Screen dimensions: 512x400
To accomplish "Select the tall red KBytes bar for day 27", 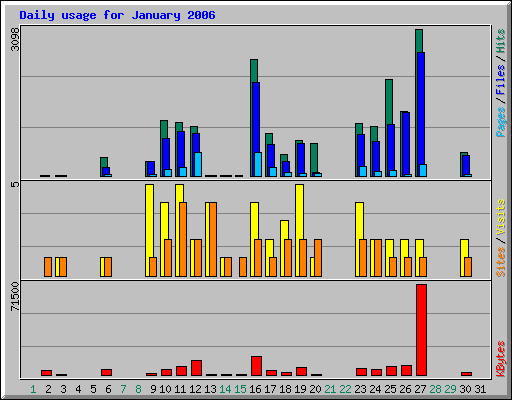I will pyautogui.click(x=421, y=330).
